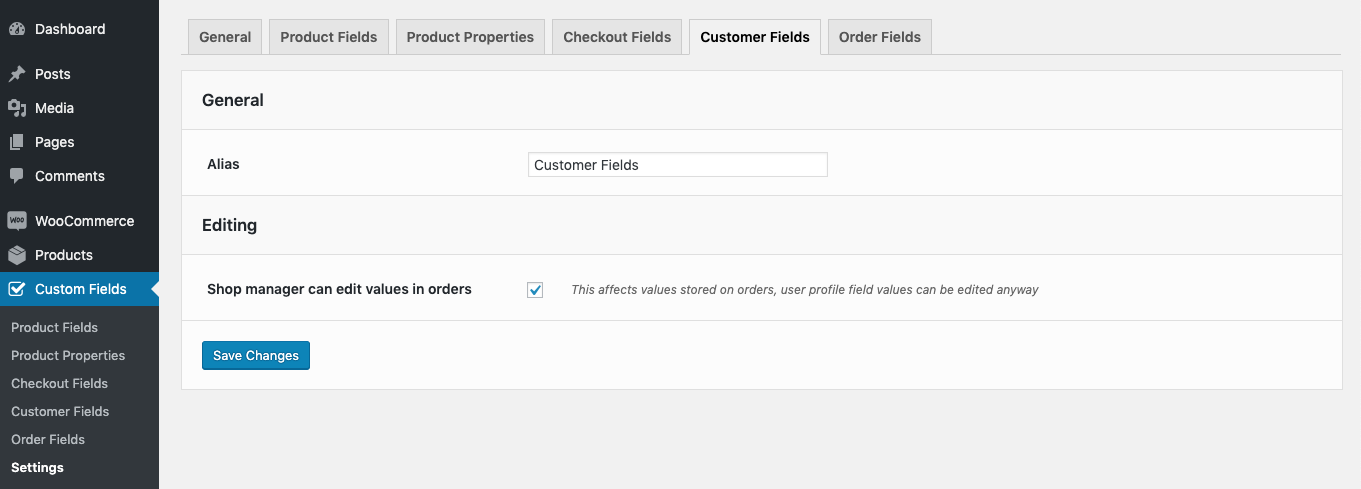The image size is (1361, 489).
Task: Click the Media icon in sidebar
Action: click(x=16, y=108)
